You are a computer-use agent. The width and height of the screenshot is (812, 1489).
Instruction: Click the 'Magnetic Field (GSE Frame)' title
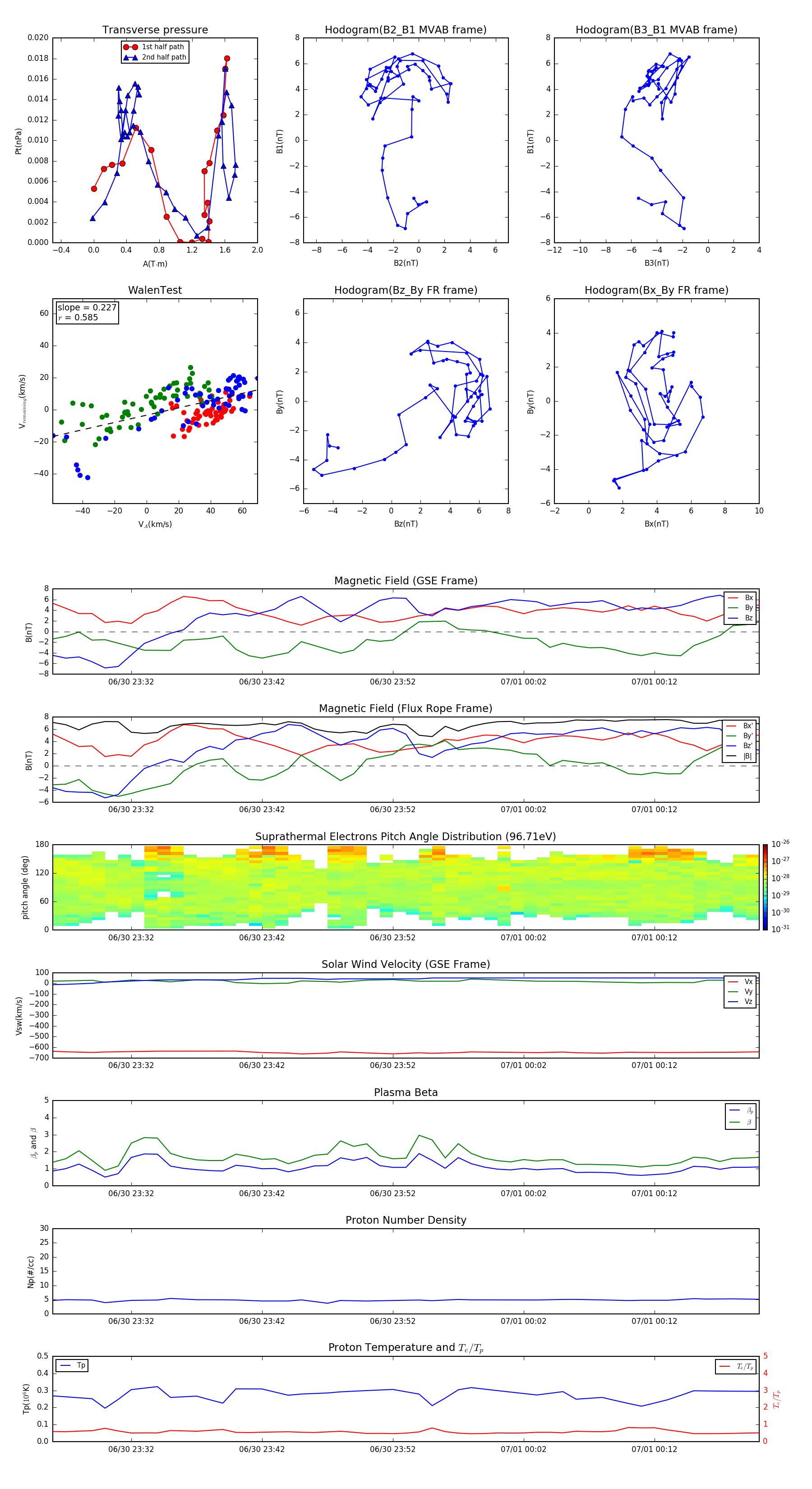tap(406, 581)
